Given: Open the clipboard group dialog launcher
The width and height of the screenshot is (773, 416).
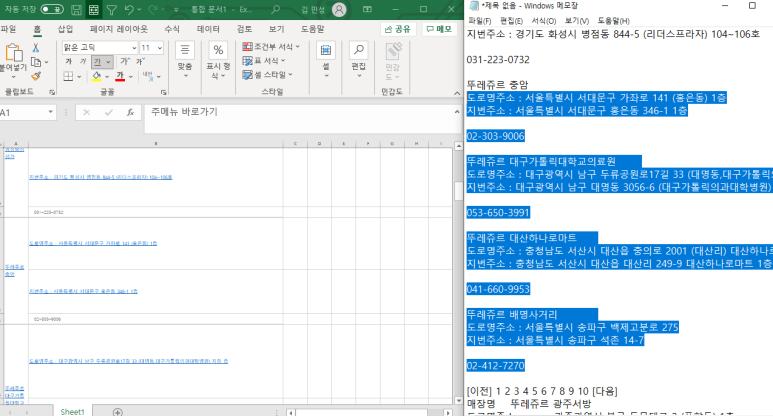Looking at the screenshot, I should click(x=52, y=92).
